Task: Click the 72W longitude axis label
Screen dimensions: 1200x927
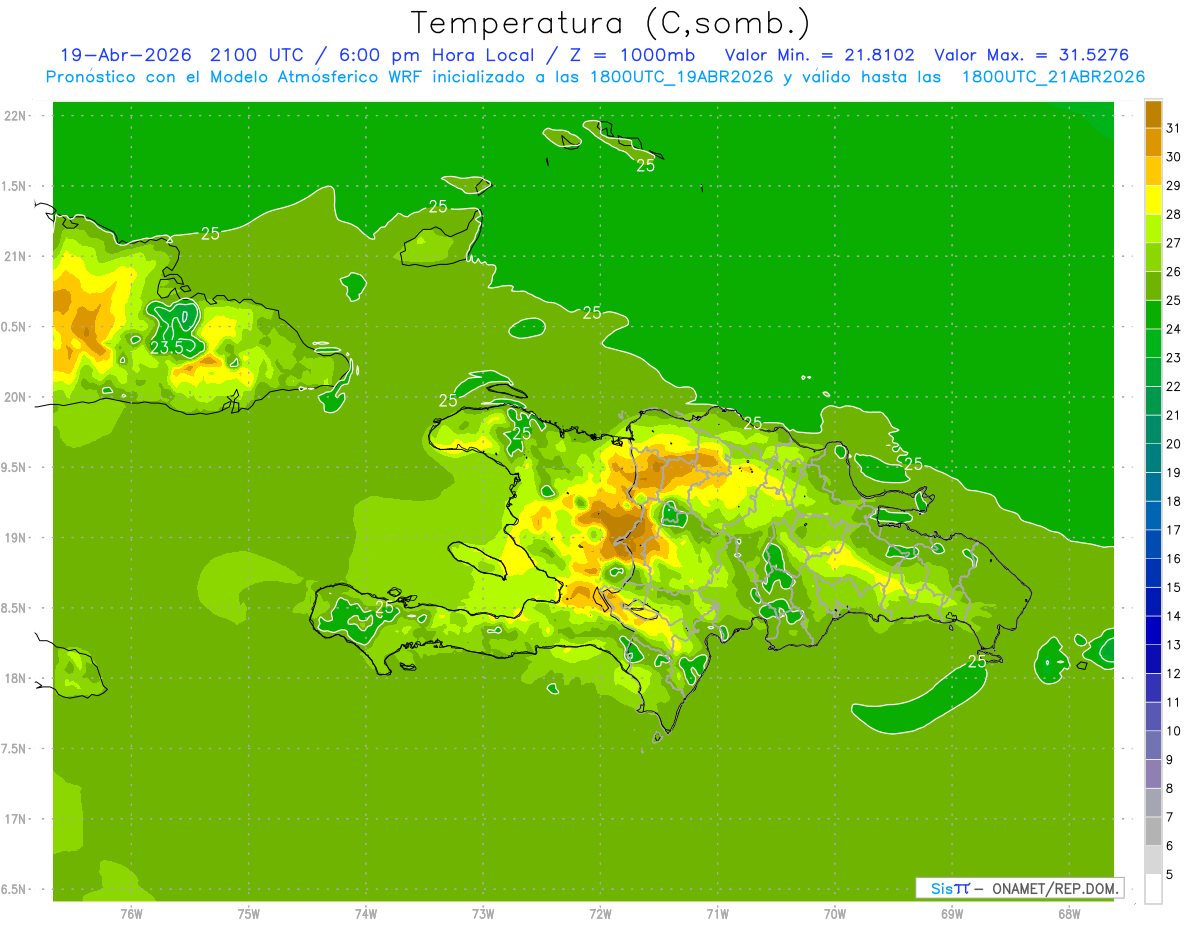Action: tap(600, 913)
